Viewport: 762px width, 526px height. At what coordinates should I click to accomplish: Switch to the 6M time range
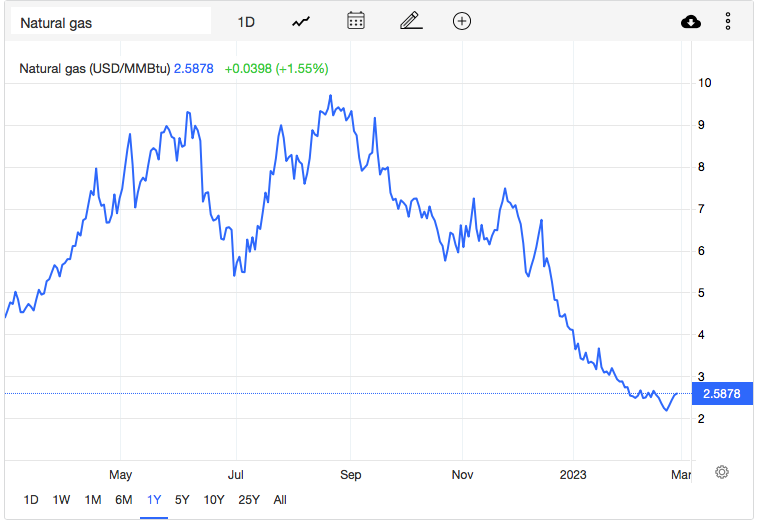124,500
